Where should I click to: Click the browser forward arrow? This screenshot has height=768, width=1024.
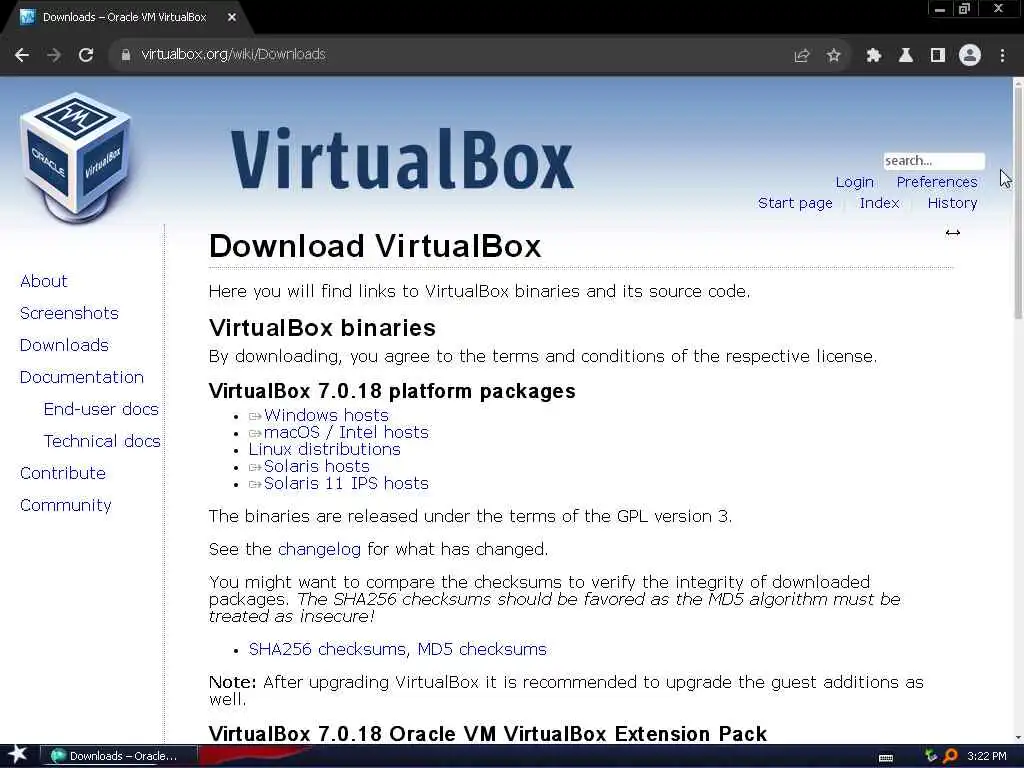point(54,55)
